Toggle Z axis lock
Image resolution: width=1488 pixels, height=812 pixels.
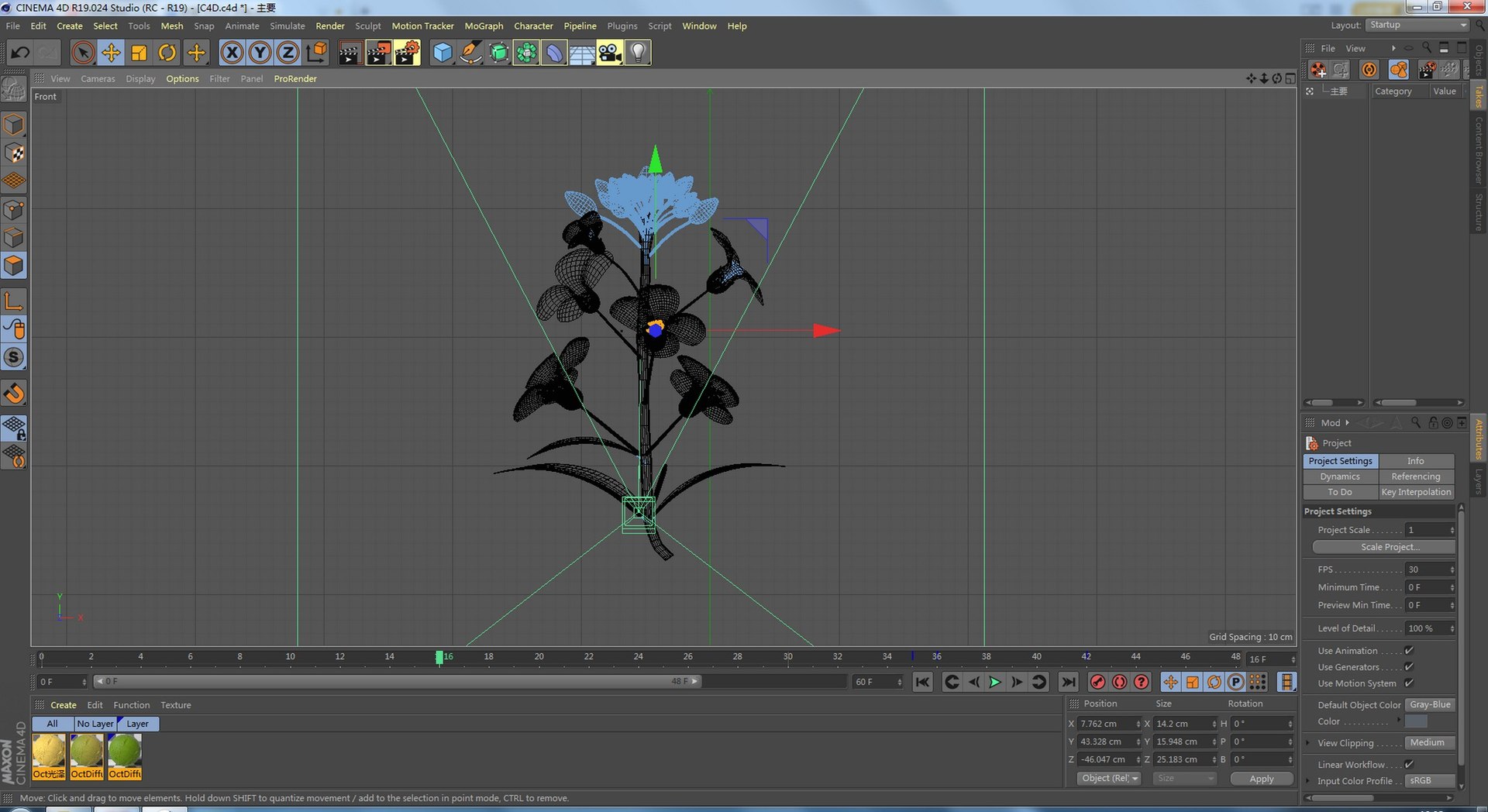point(288,53)
